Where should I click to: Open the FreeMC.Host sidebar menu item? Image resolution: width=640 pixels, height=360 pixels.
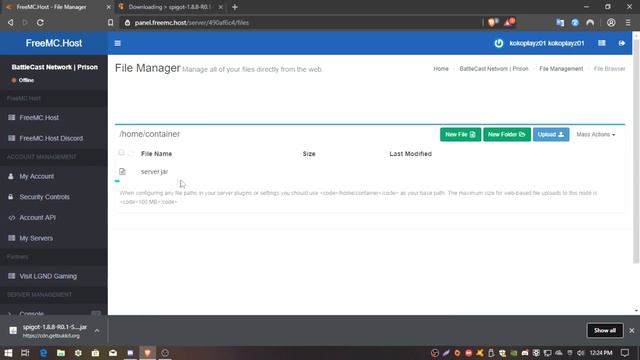[54, 118]
